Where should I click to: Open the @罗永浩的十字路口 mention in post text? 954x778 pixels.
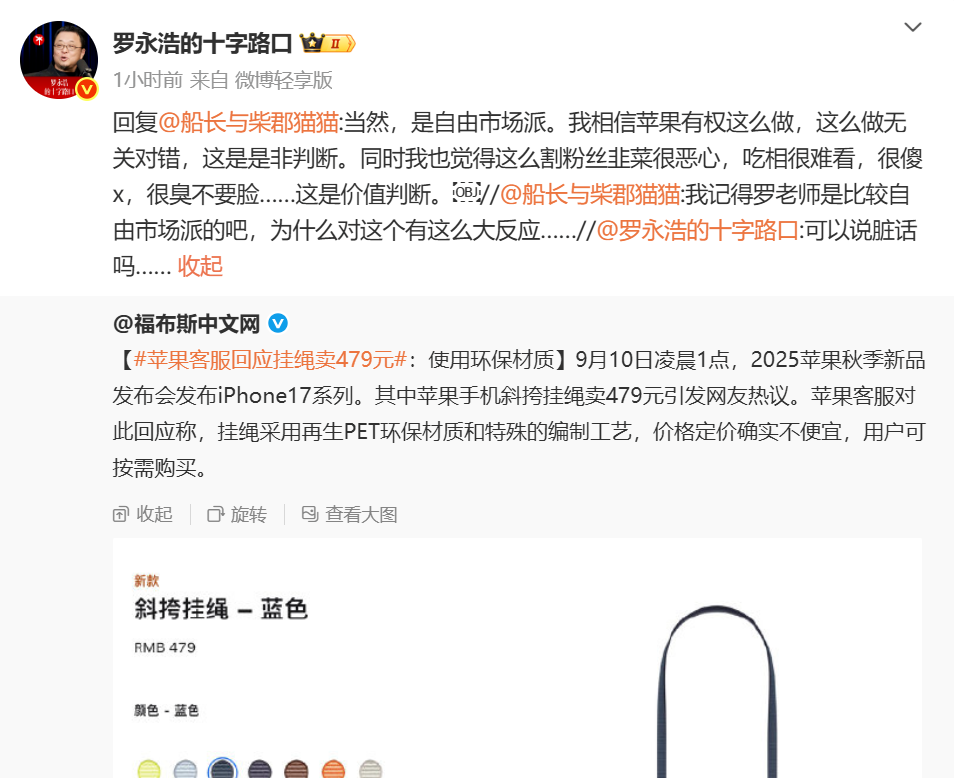click(697, 231)
